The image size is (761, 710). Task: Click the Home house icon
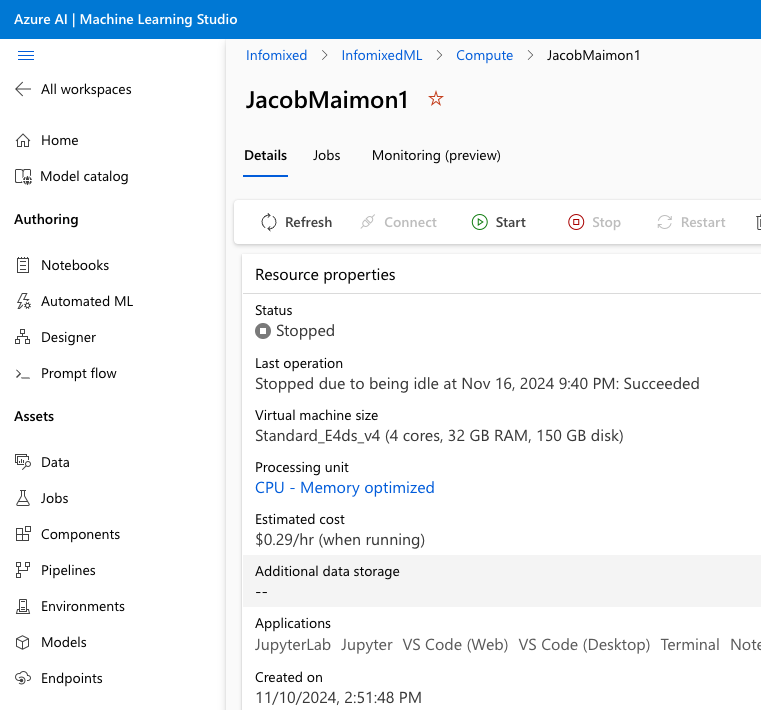click(x=23, y=140)
